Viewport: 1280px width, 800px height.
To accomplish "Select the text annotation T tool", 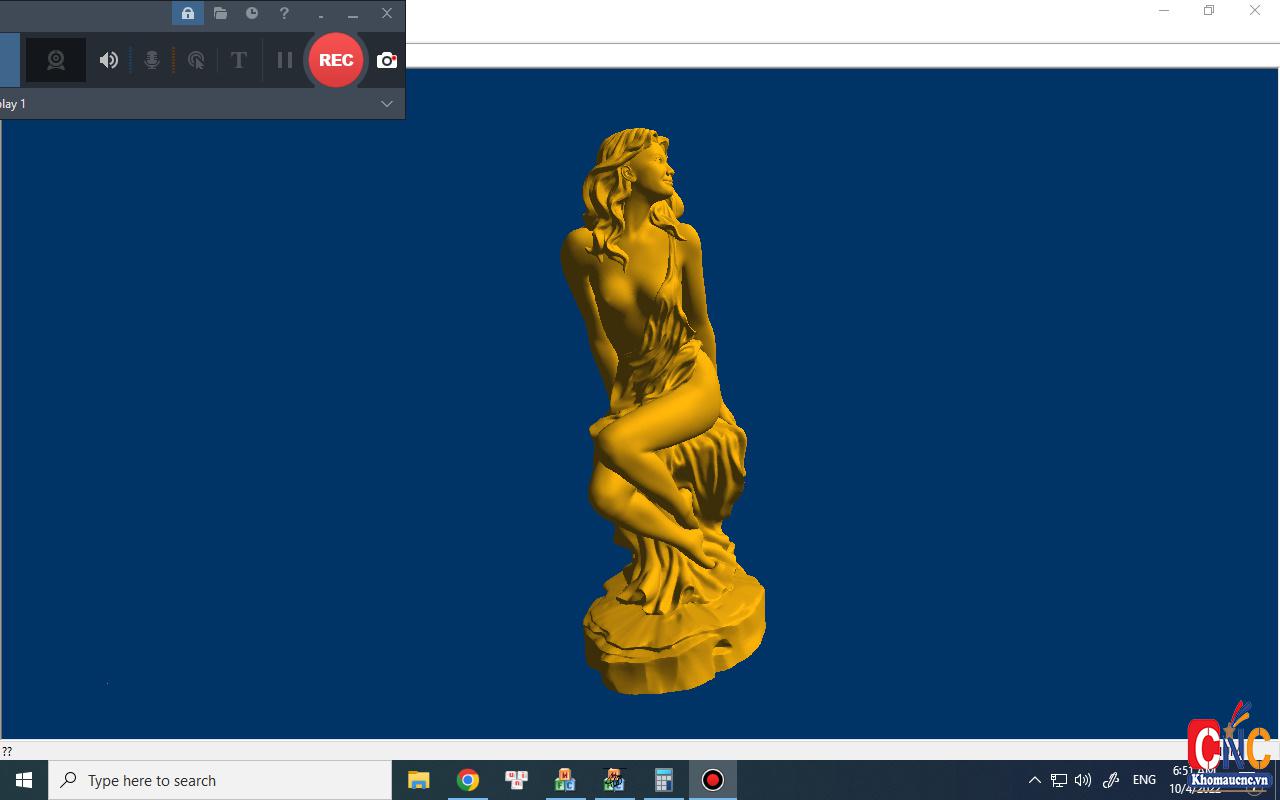I will click(238, 60).
